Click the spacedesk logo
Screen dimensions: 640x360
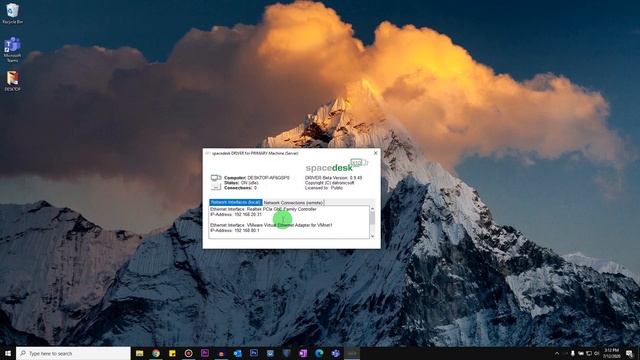click(x=336, y=166)
